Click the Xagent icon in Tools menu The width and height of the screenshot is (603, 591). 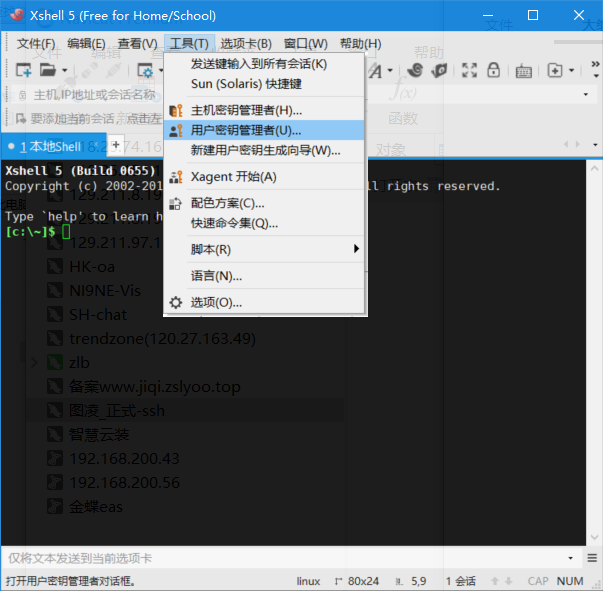coord(176,177)
